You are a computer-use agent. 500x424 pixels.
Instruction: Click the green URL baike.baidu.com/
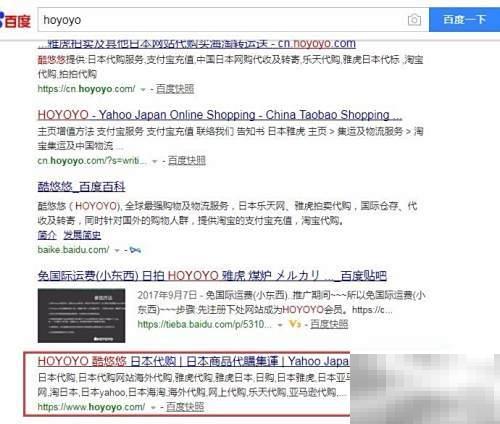(73, 250)
